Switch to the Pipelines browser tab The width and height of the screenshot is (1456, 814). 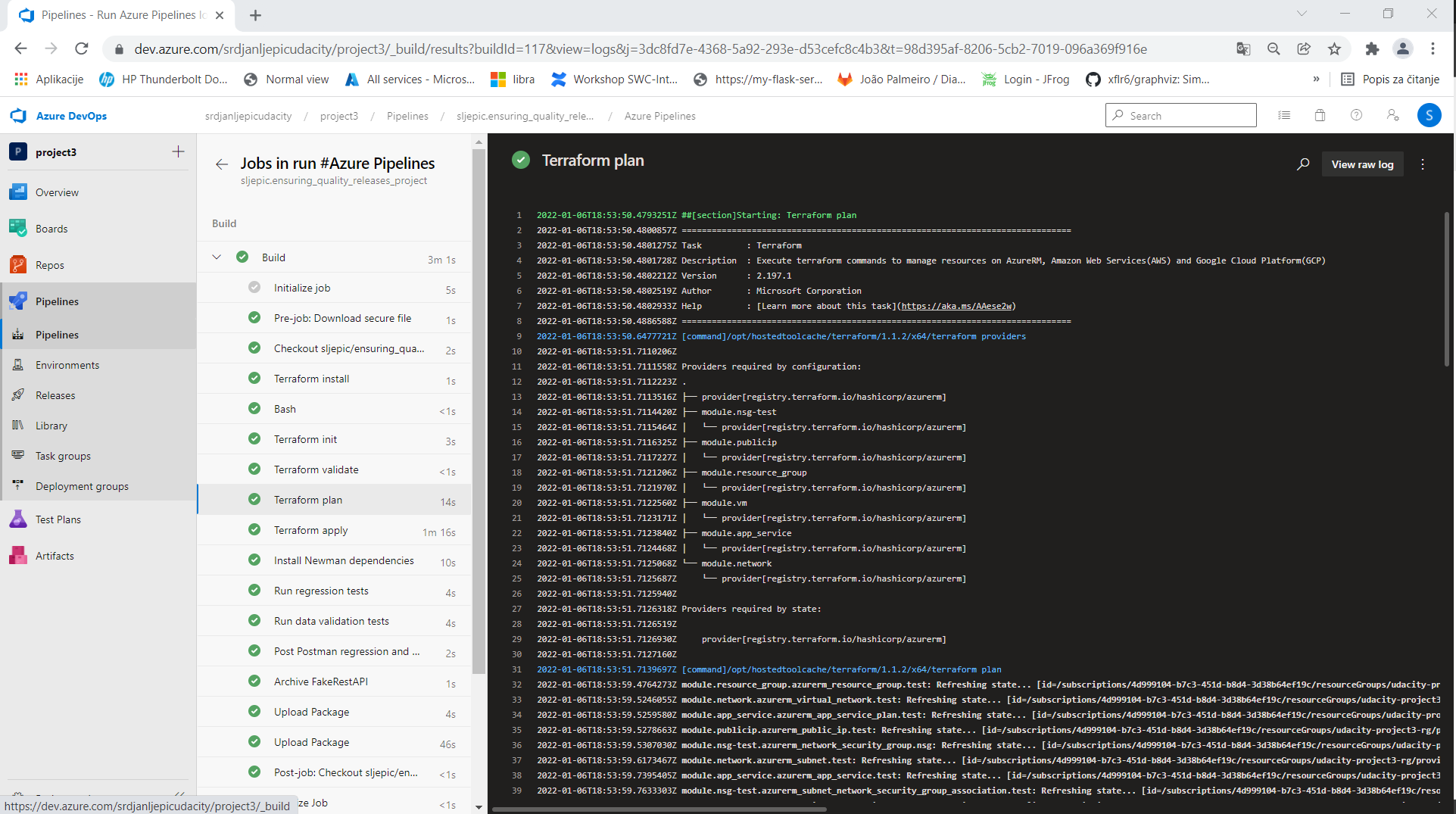[x=114, y=15]
